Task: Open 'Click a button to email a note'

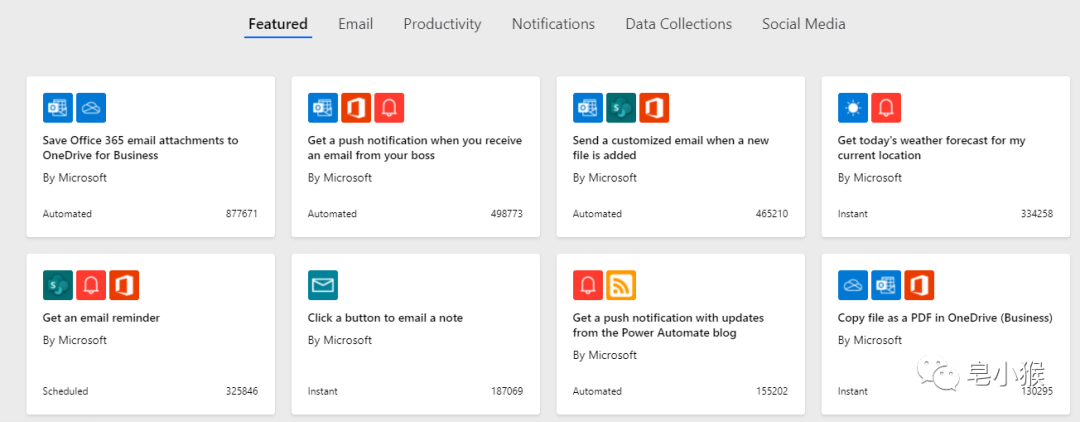Action: (x=385, y=318)
